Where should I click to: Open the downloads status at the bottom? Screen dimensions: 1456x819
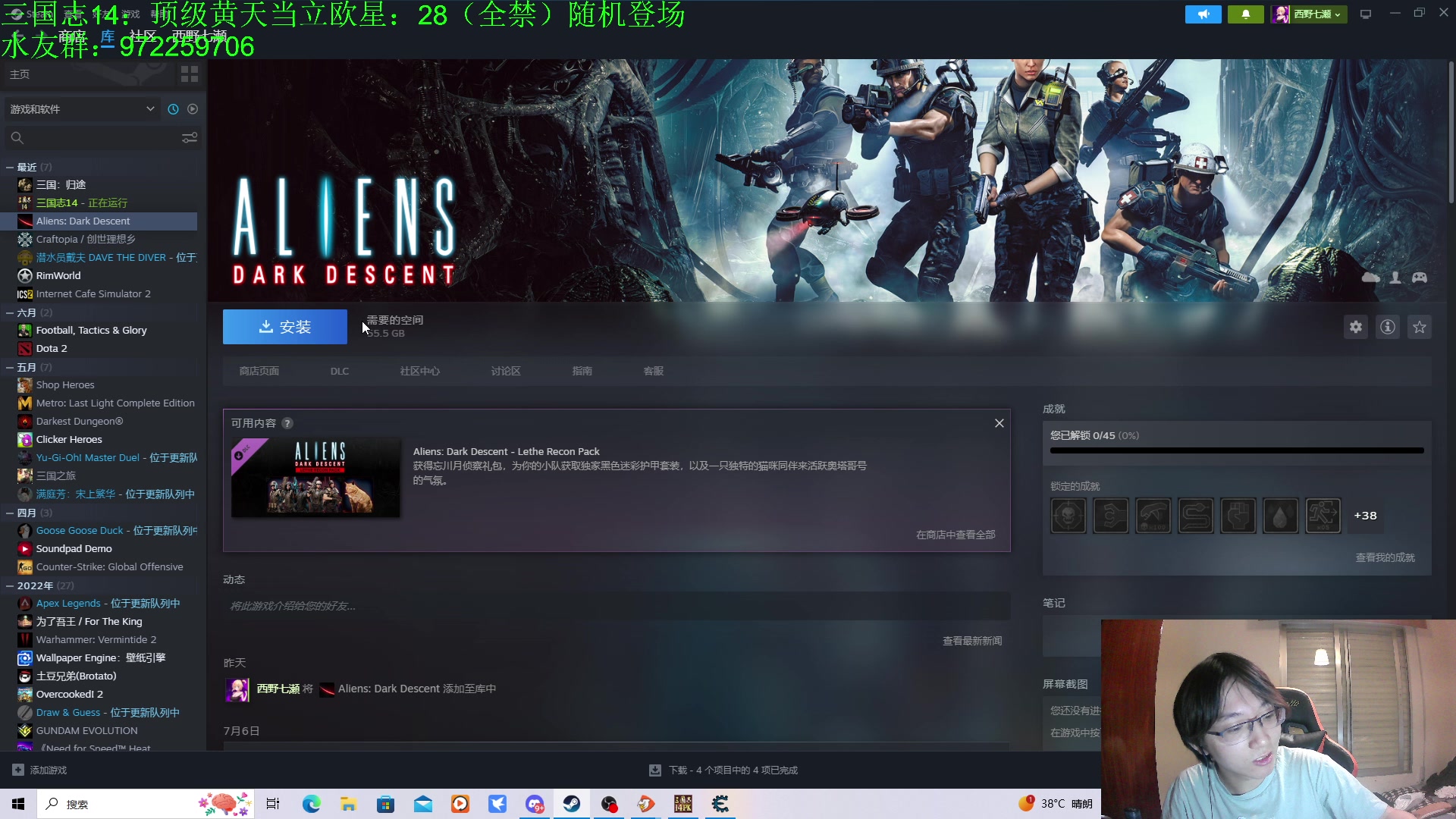point(723,770)
